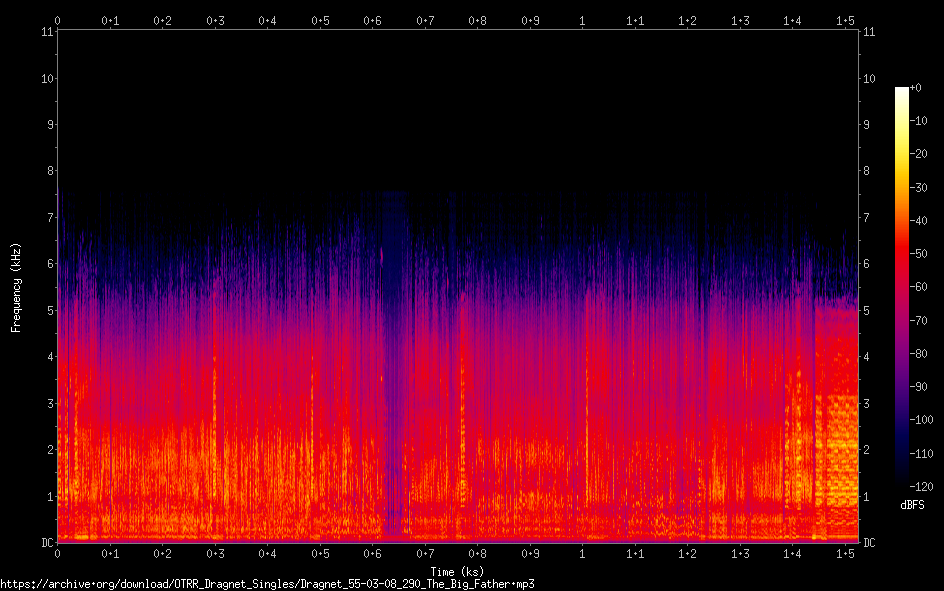Viewport: 944px width, 591px height.
Task: Click the 1.3 tick on bottom time axis
Action: pyautogui.click(x=740, y=553)
